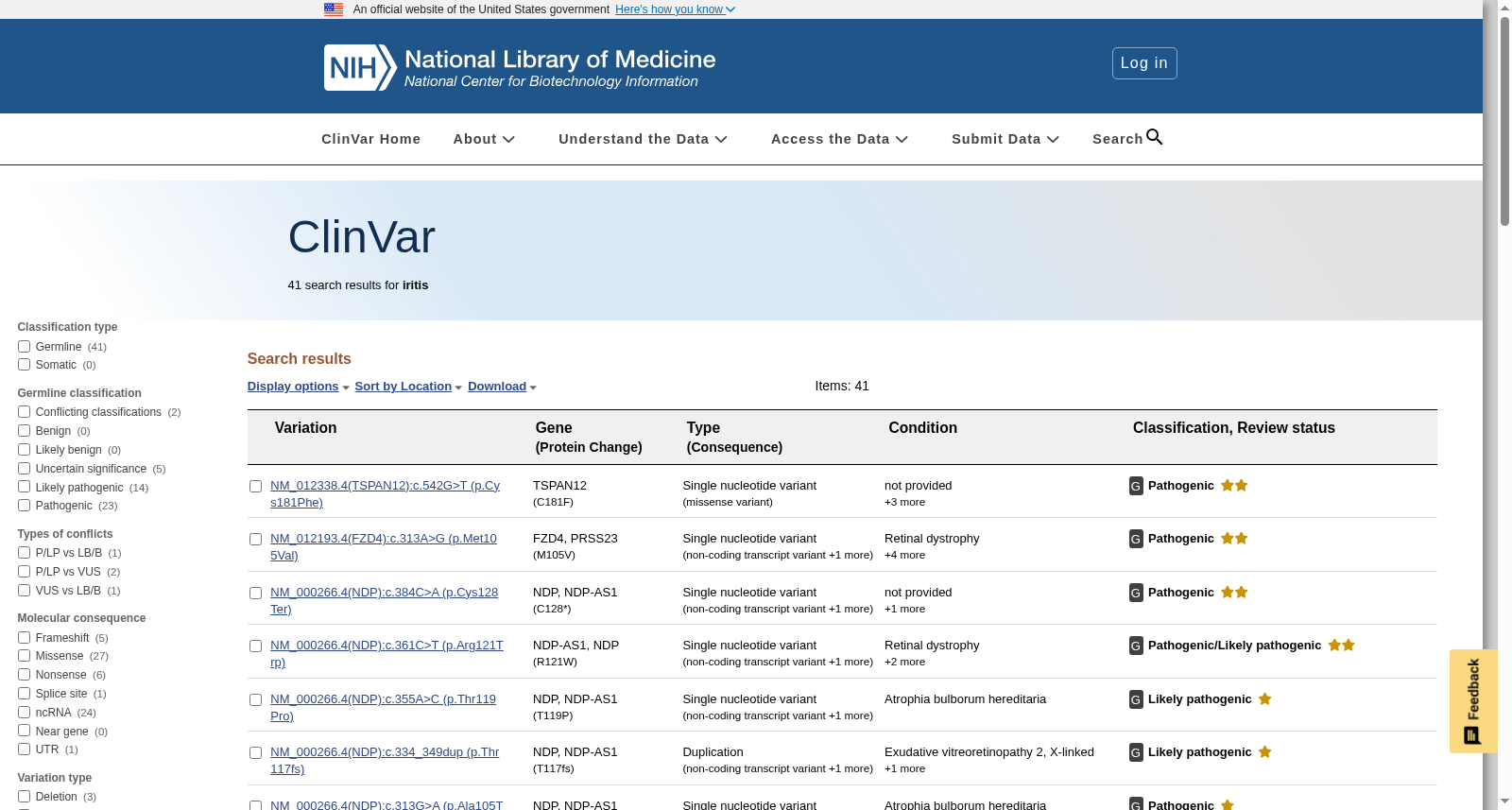Open the Download dropdown
Screen dimensions: 1512x810
click(502, 387)
